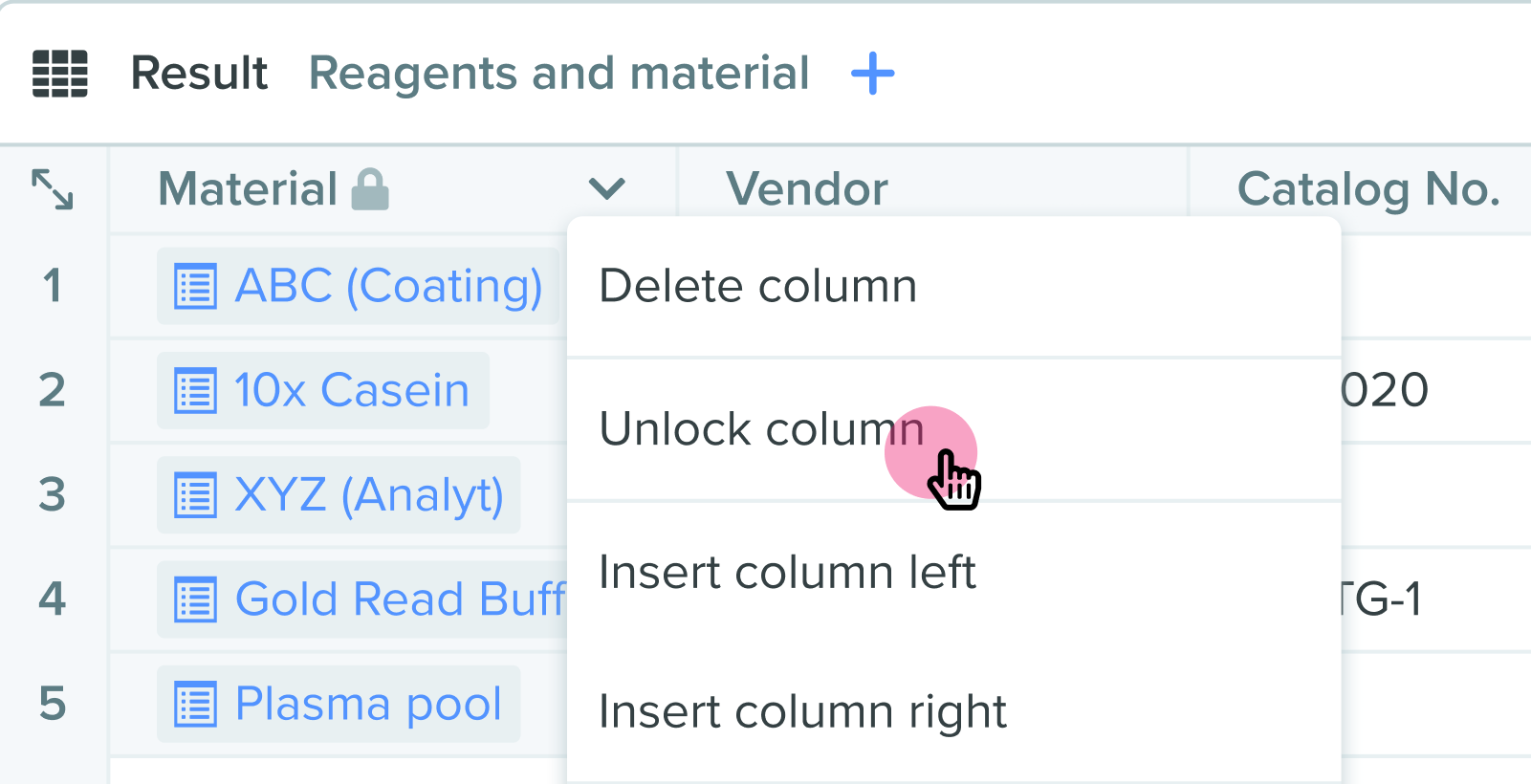Viewport: 1531px width, 784px height.
Task: Click the expand table arrows icon
Action: tap(53, 189)
